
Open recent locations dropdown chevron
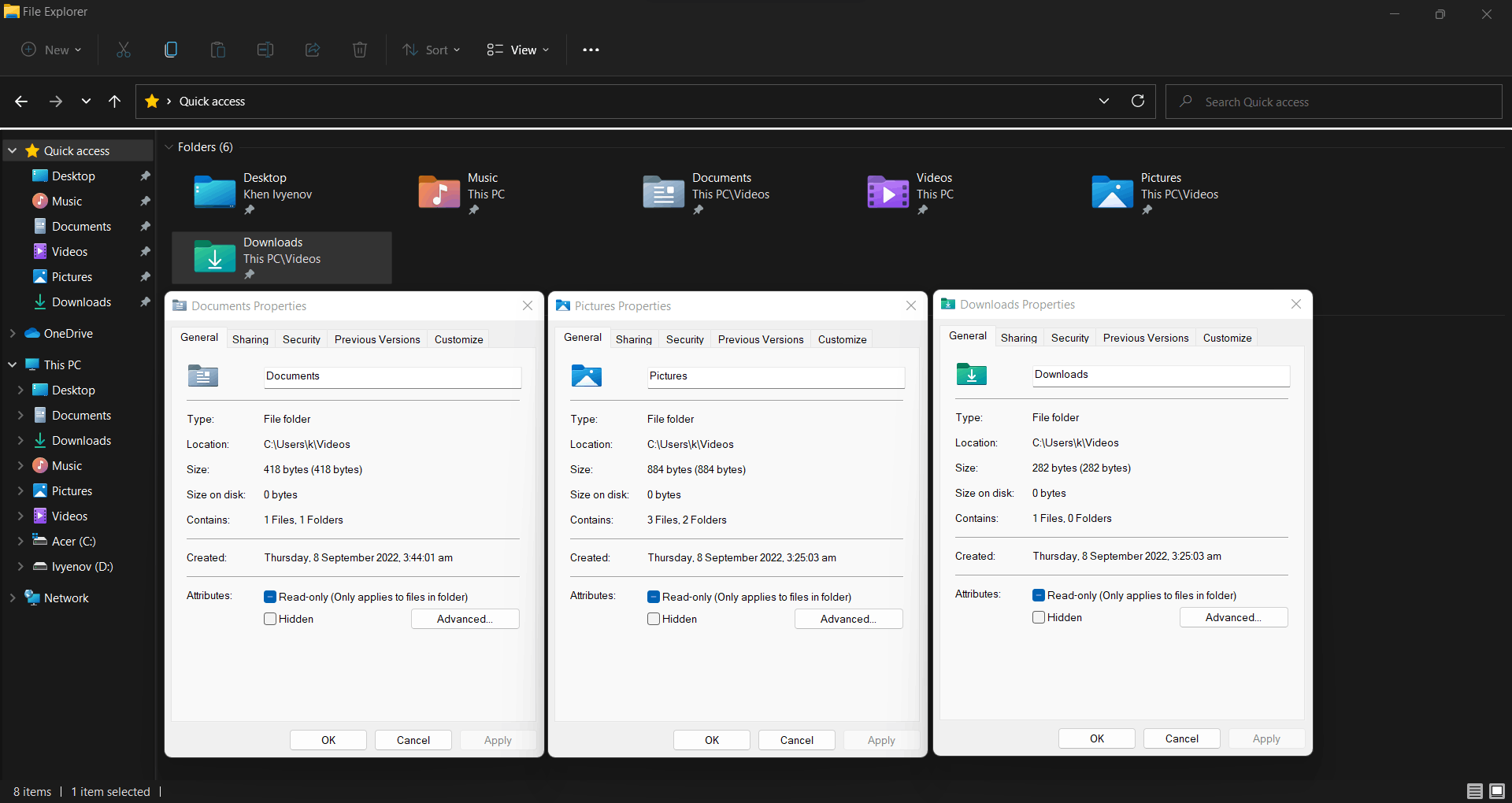click(86, 102)
